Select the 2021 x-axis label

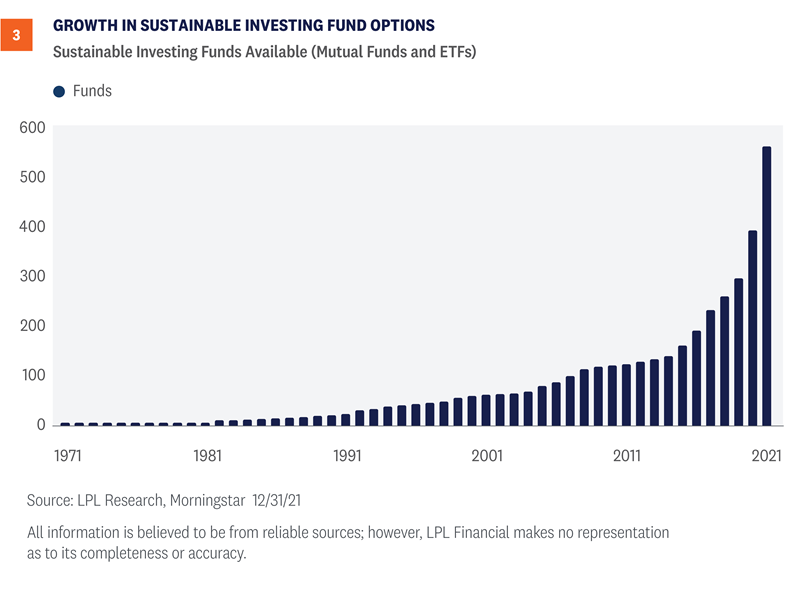766,456
